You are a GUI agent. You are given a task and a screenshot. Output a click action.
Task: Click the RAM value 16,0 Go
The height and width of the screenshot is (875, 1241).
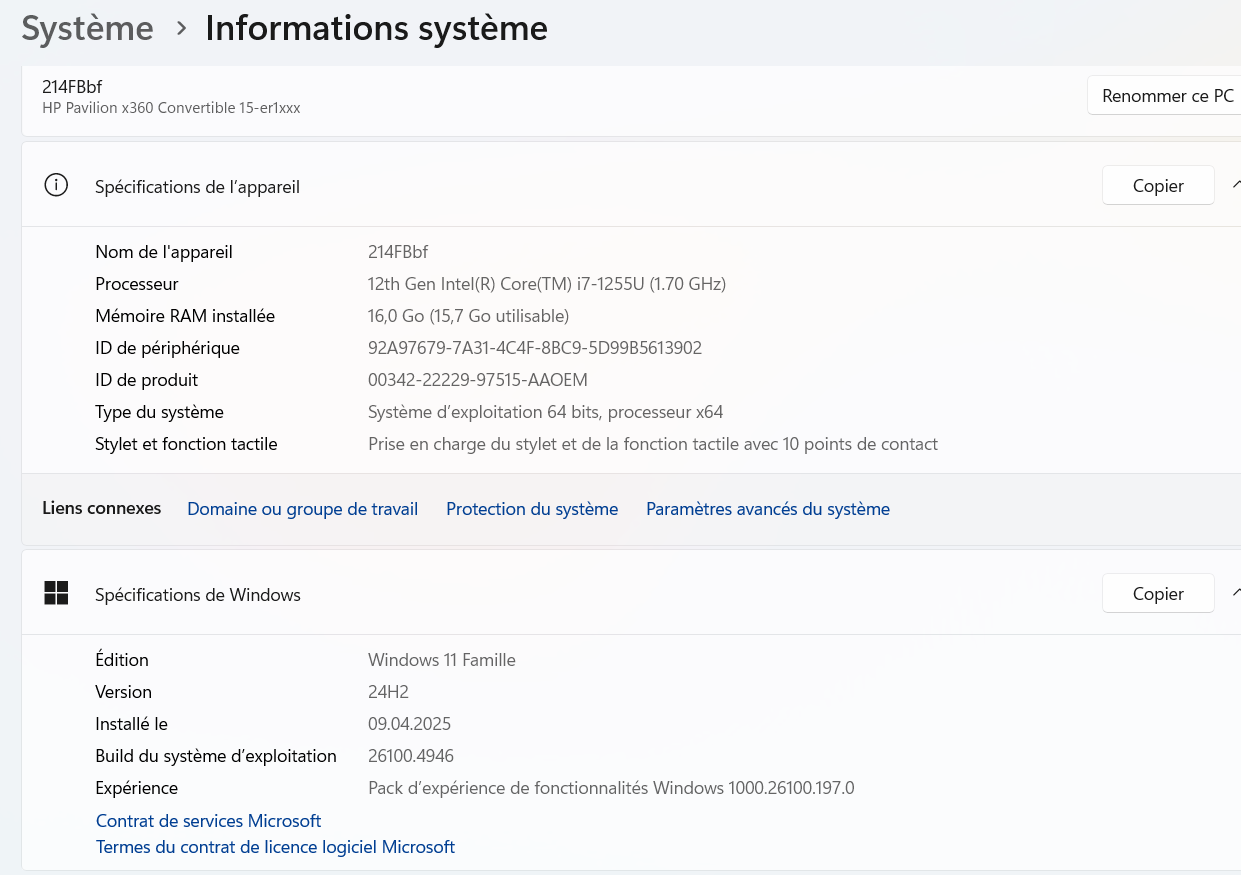pos(468,316)
